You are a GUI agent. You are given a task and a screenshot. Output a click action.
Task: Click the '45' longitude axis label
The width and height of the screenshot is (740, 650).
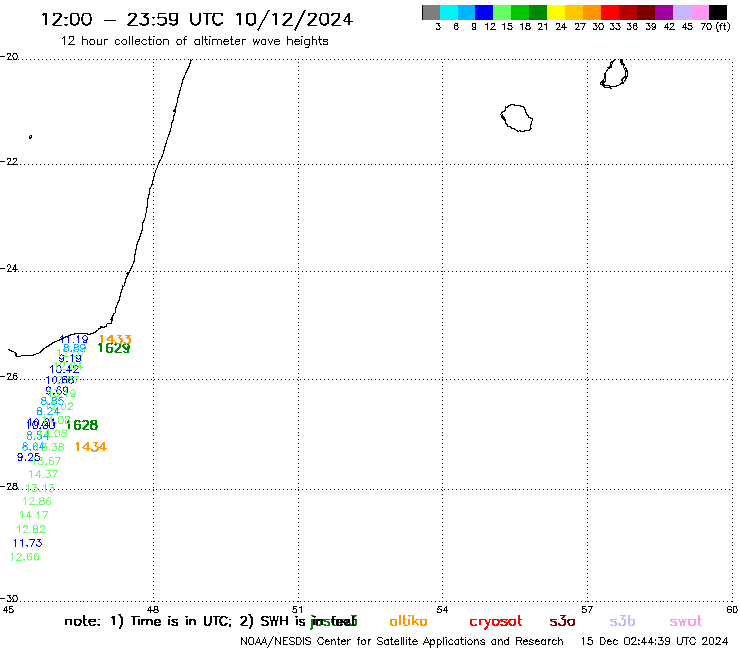pos(8,609)
